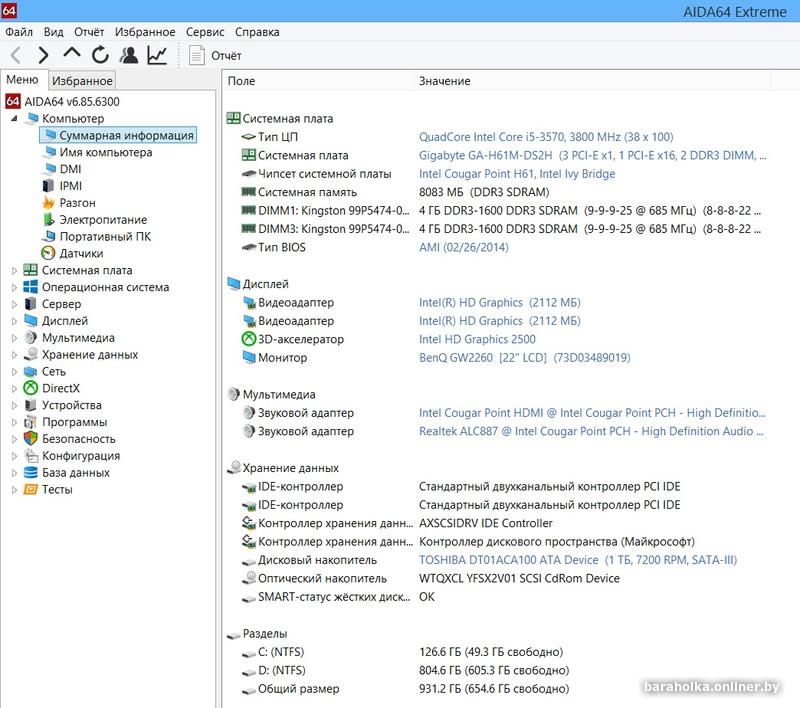The width and height of the screenshot is (800, 708).
Task: Click the Тип ЦП processor icon
Action: tap(248, 137)
